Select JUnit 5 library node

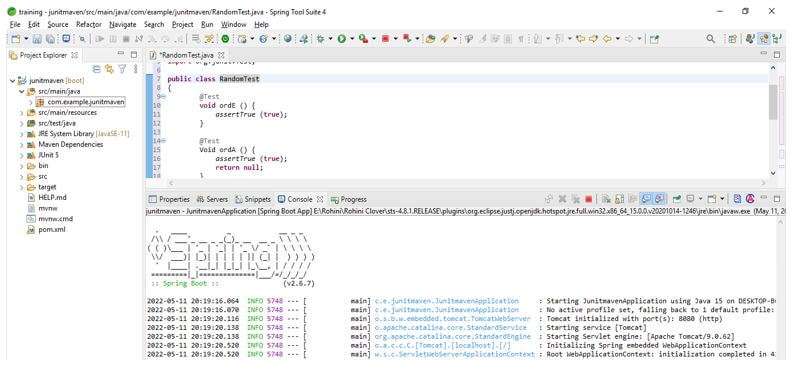[x=48, y=155]
